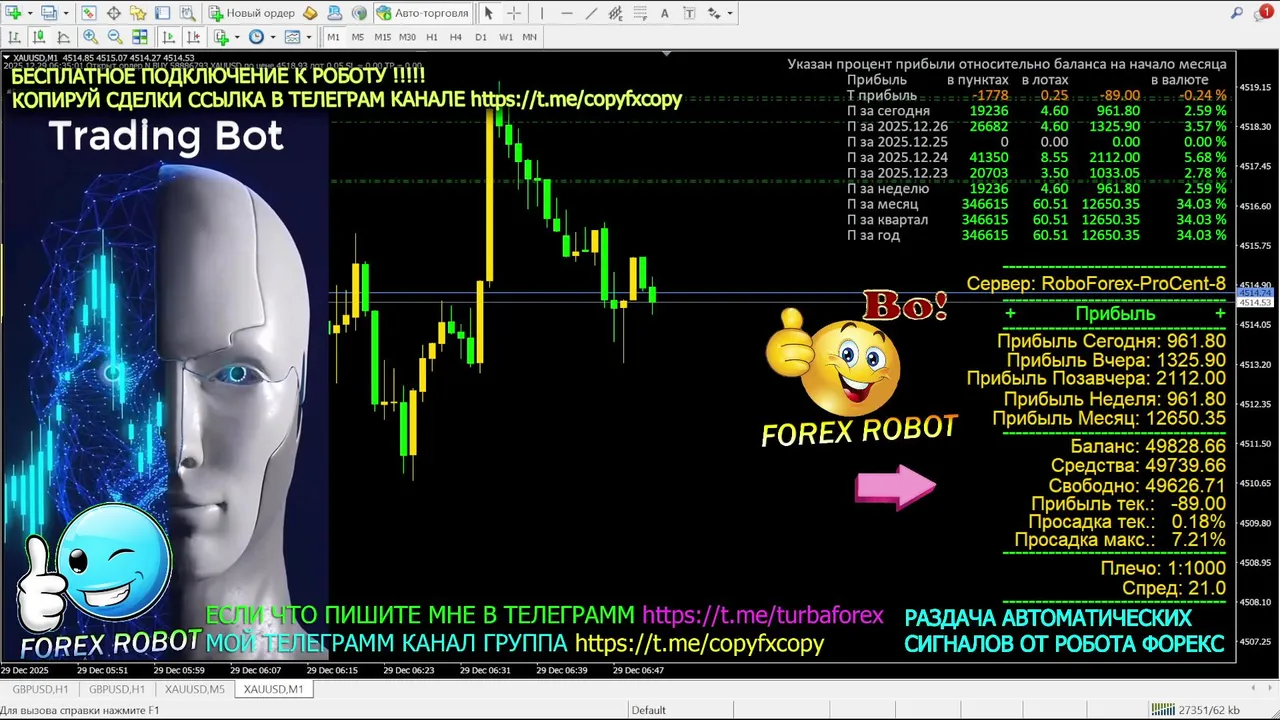The width and height of the screenshot is (1280, 720).
Task: Select the W1 timeframe
Action: [x=506, y=37]
